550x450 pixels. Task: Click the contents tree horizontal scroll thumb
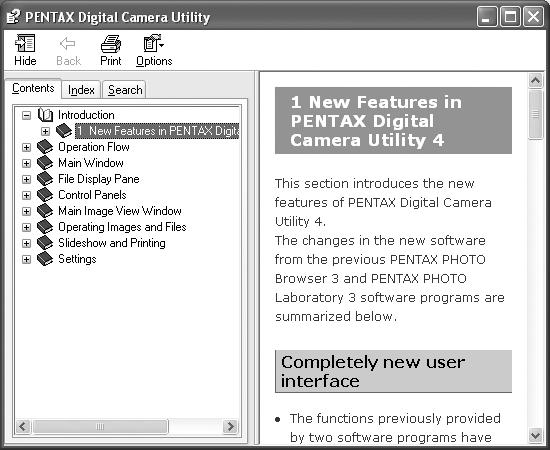(x=100, y=427)
